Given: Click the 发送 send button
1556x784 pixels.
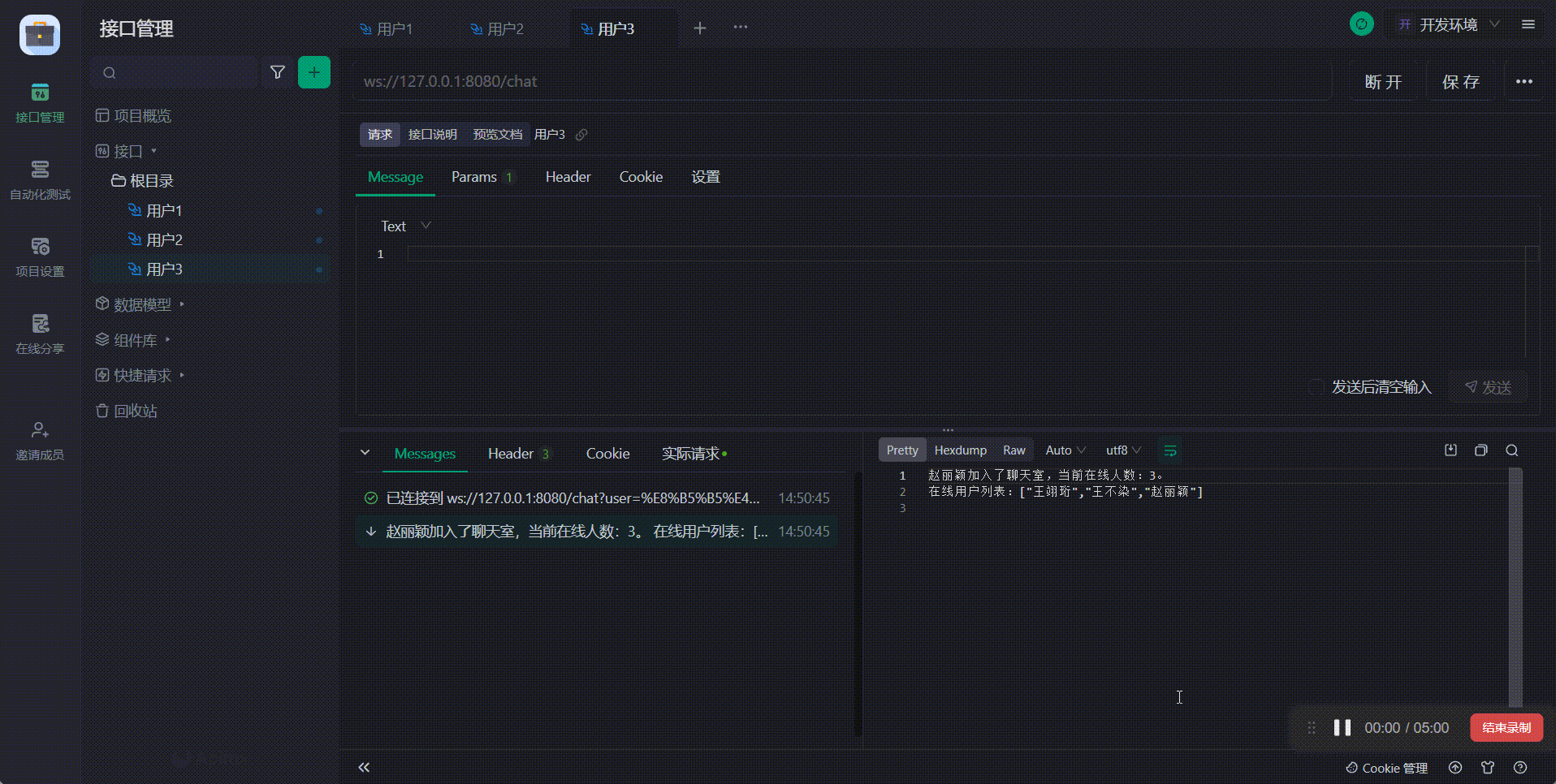Looking at the screenshot, I should 1489,387.
